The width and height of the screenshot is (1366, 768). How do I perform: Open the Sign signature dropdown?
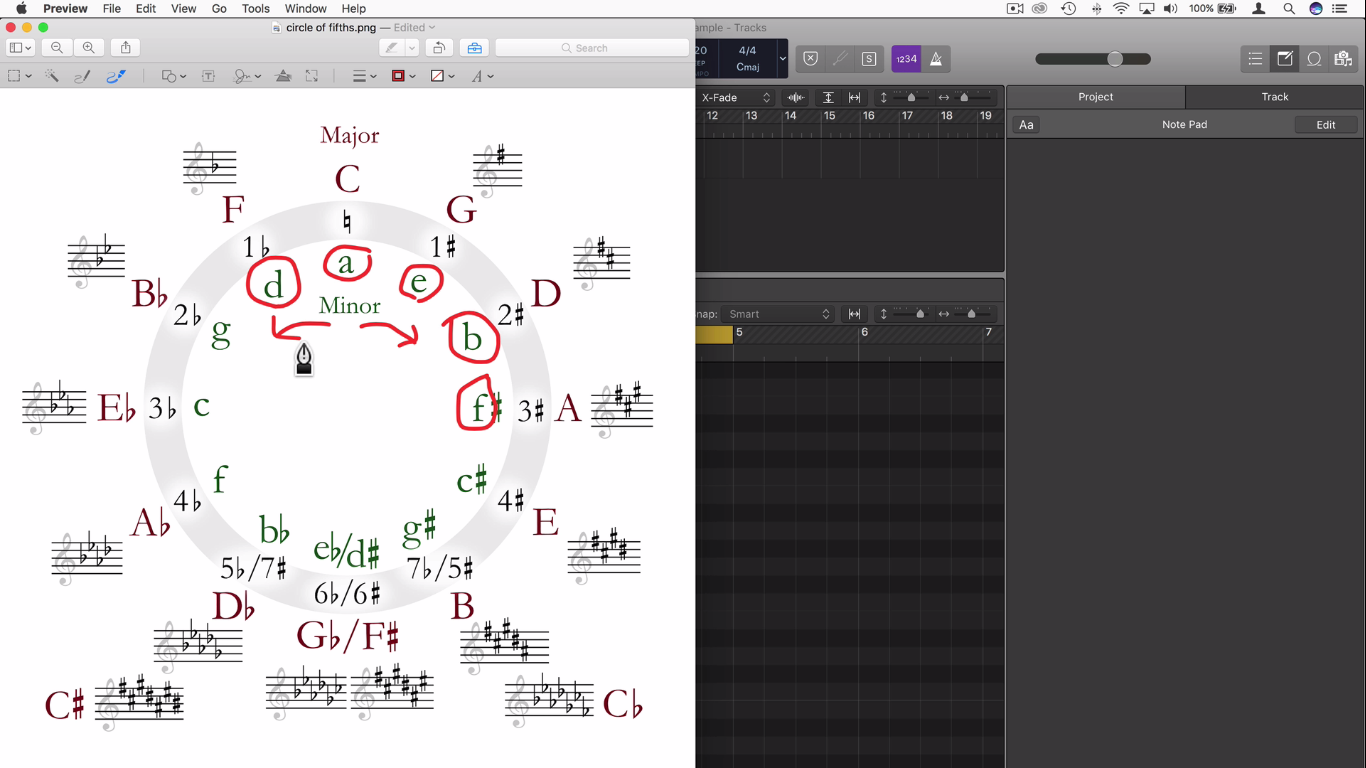[x=247, y=76]
